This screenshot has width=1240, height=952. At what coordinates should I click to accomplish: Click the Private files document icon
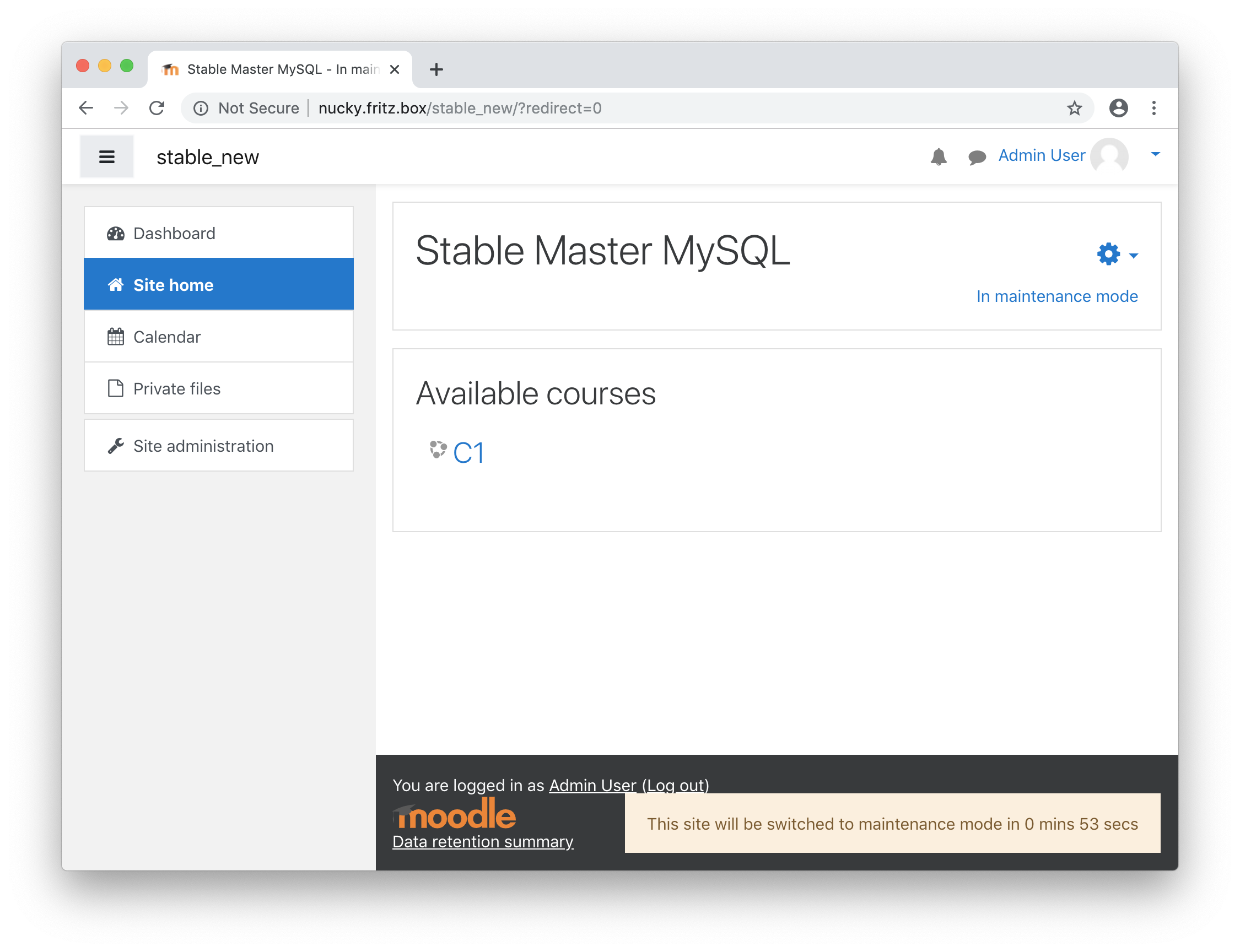(116, 388)
